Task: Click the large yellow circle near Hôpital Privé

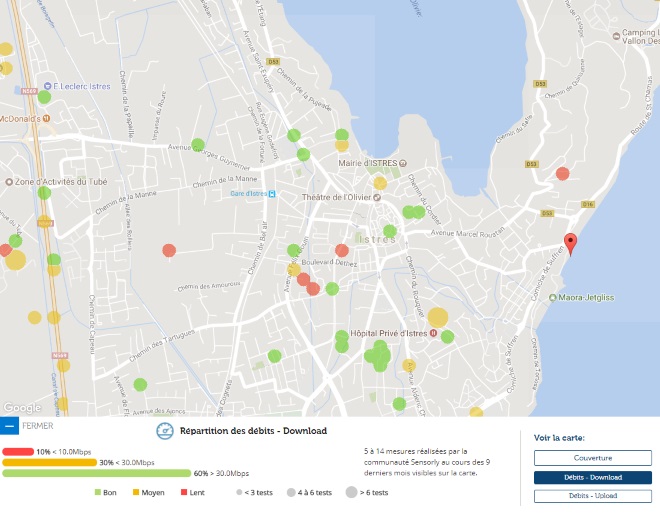Action: (x=438, y=317)
